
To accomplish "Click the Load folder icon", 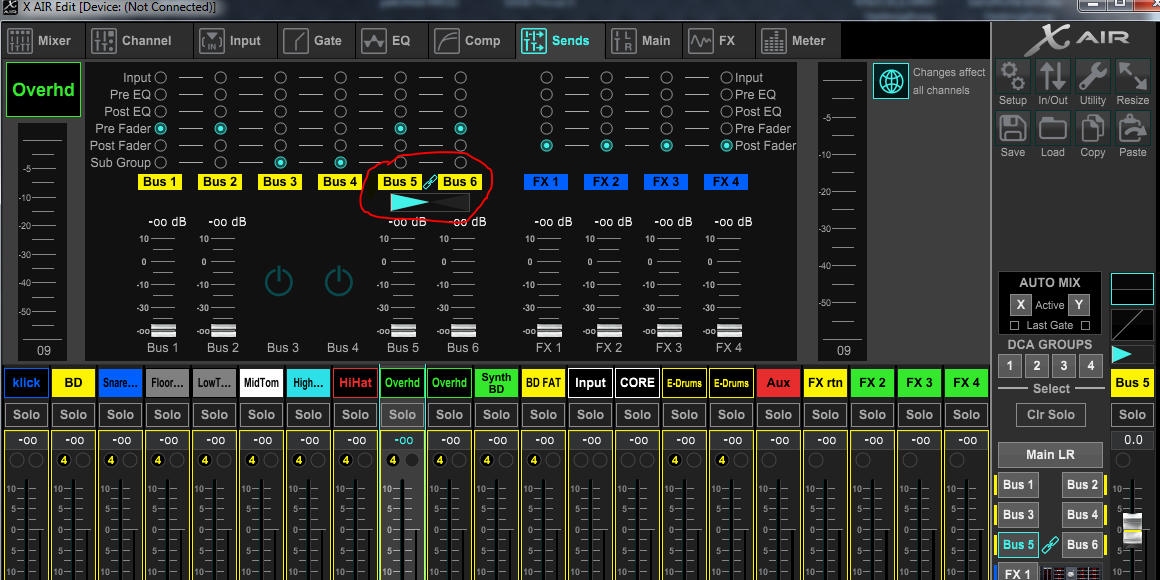I will [1052, 128].
